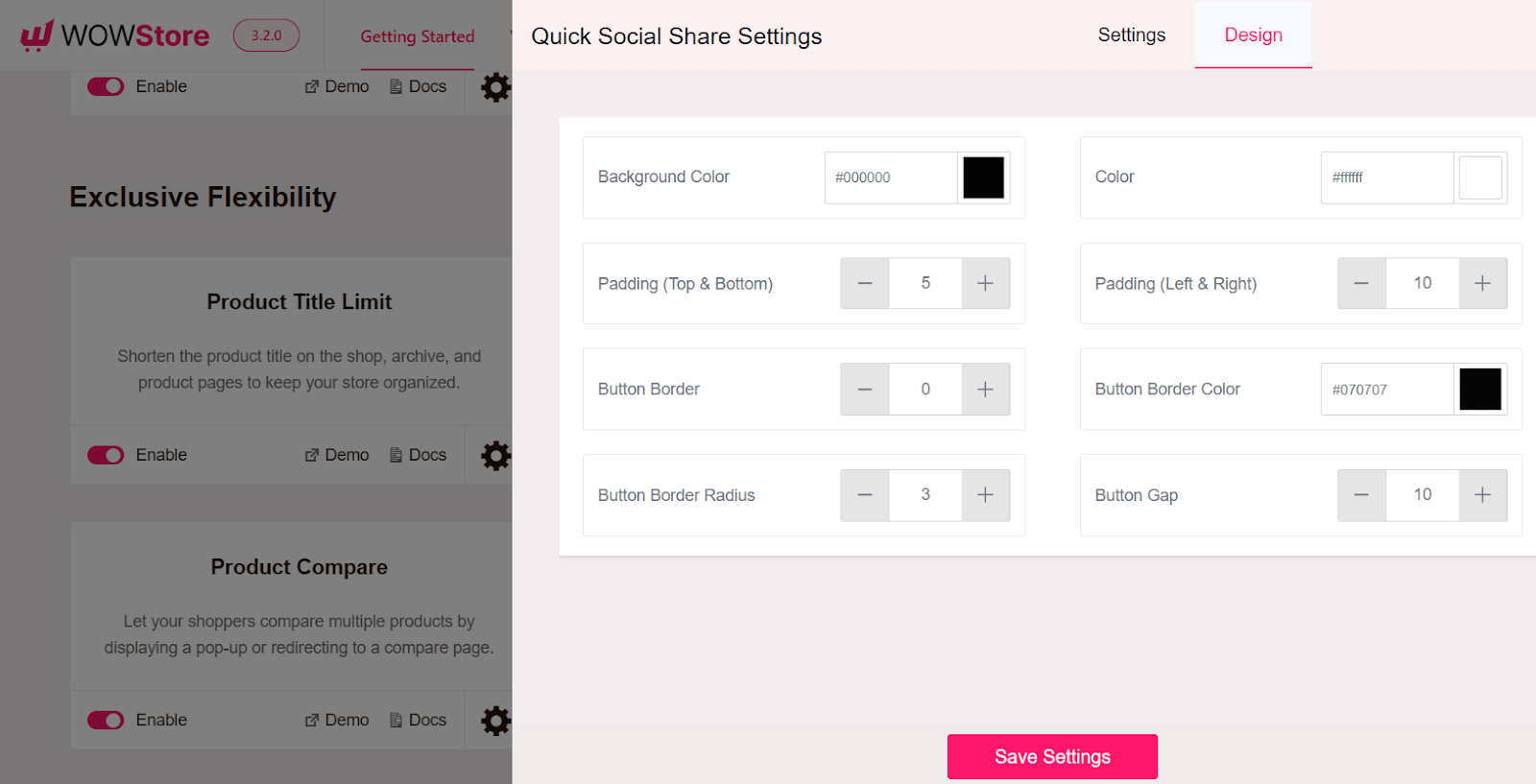Click the Docs icon for Product Title Limit
This screenshot has width=1536, height=784.
(x=395, y=455)
